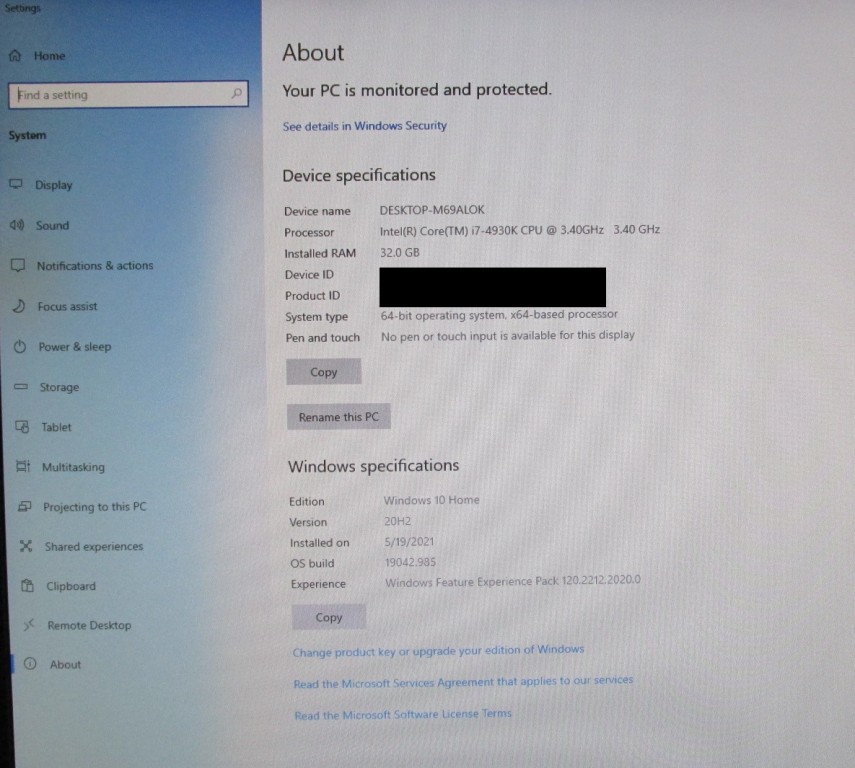The width and height of the screenshot is (855, 768).
Task: Select Notifications & actions
Action: pos(95,266)
